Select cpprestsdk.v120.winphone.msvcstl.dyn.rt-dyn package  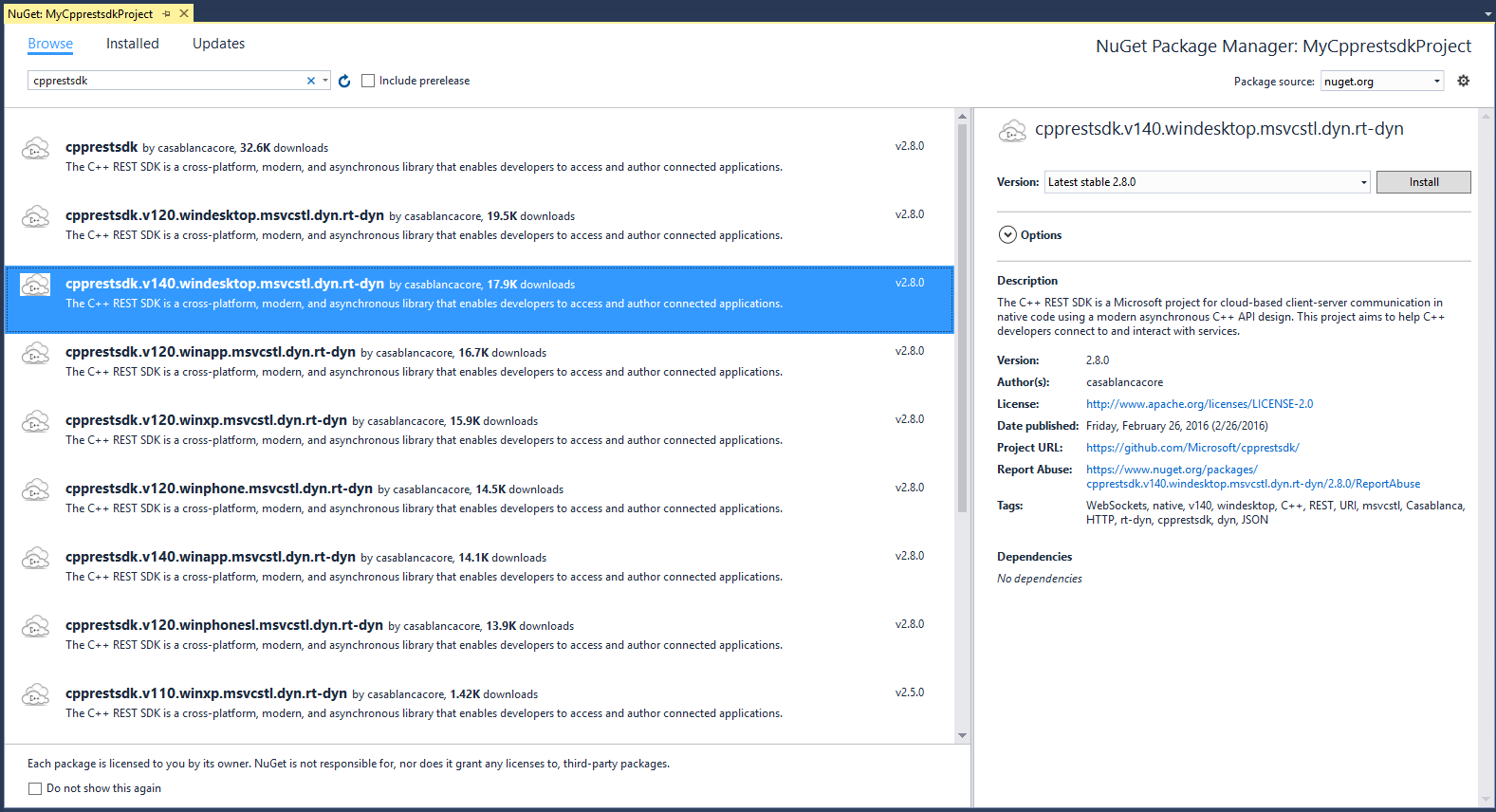(219, 489)
